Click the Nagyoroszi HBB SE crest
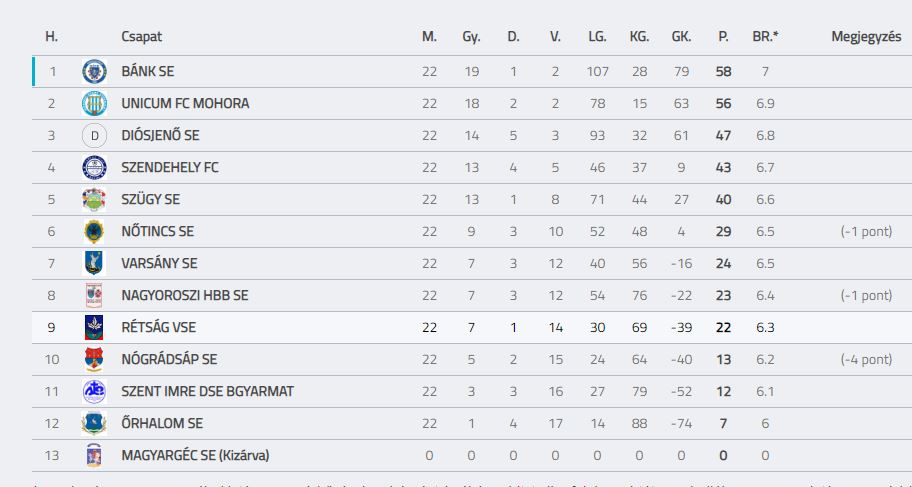Screen dimensions: 912x487 [94, 296]
